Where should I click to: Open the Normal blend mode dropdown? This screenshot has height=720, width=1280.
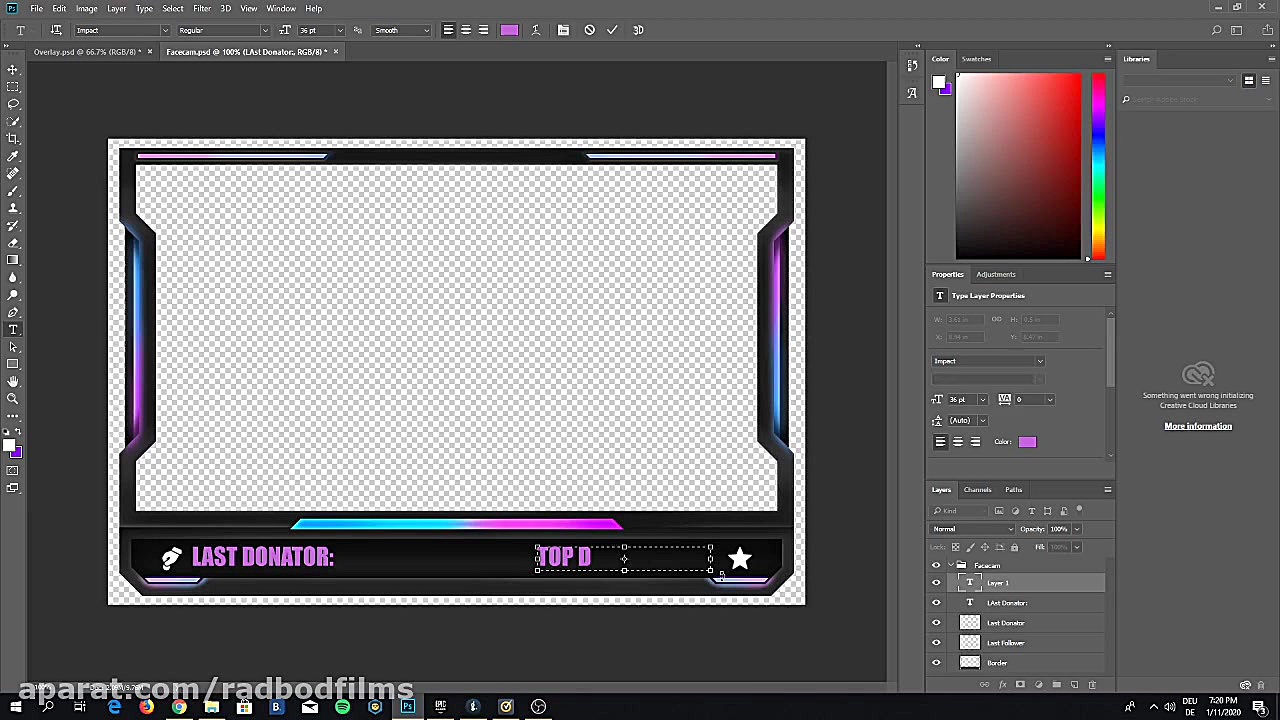point(972,529)
